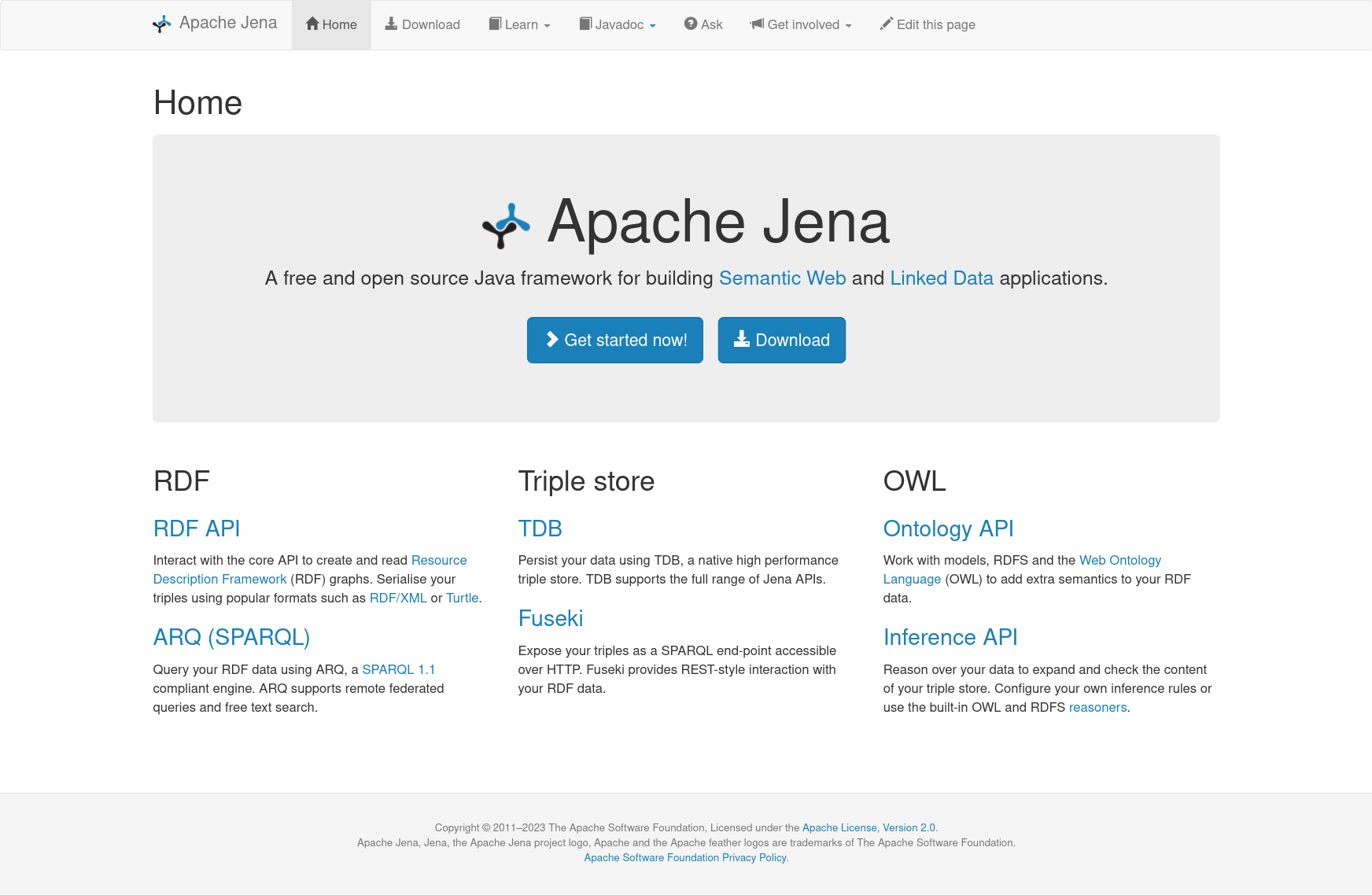The width and height of the screenshot is (1372, 895).
Task: Click the Triple store section heading
Action: coord(587,481)
